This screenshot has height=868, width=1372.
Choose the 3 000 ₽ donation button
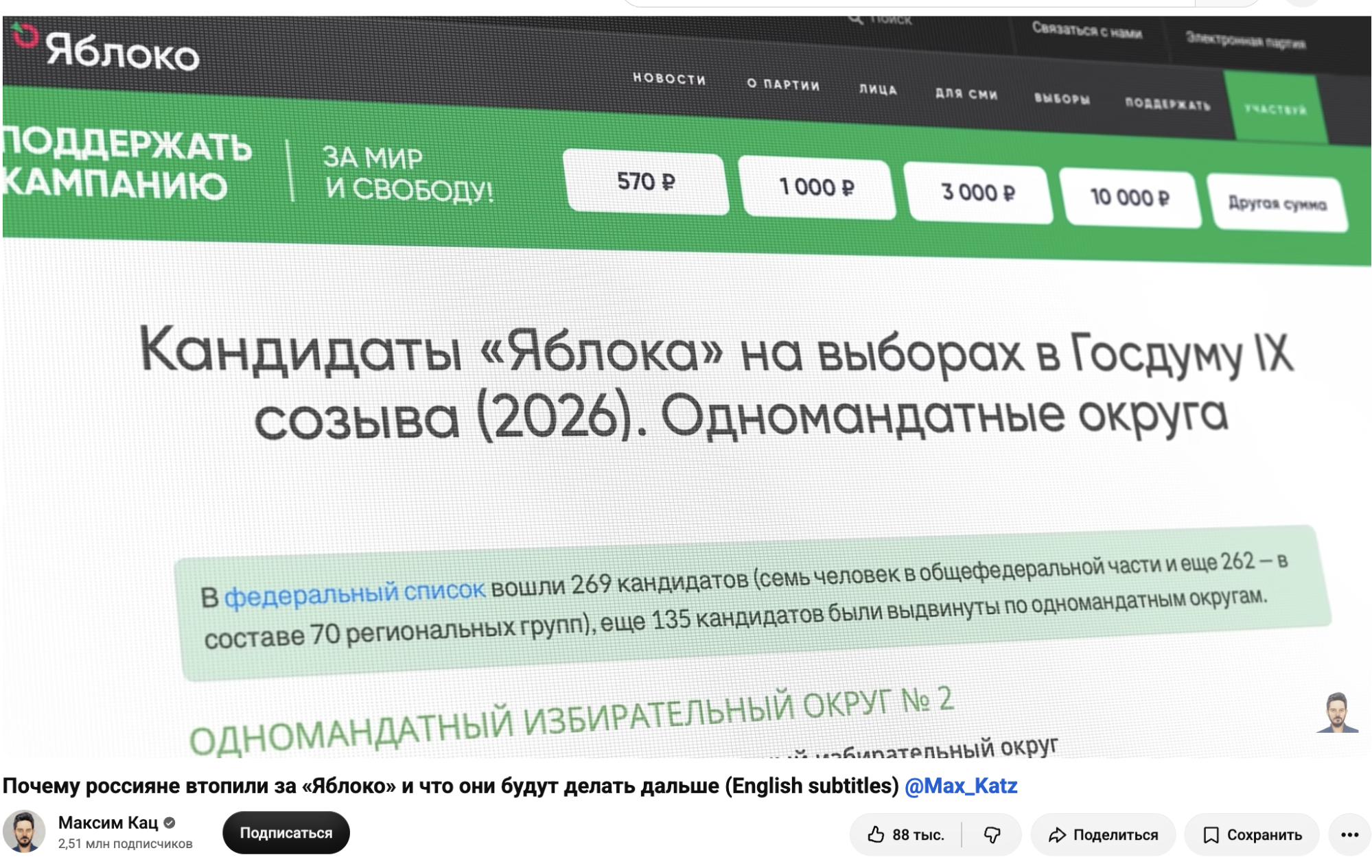pyautogui.click(x=977, y=193)
